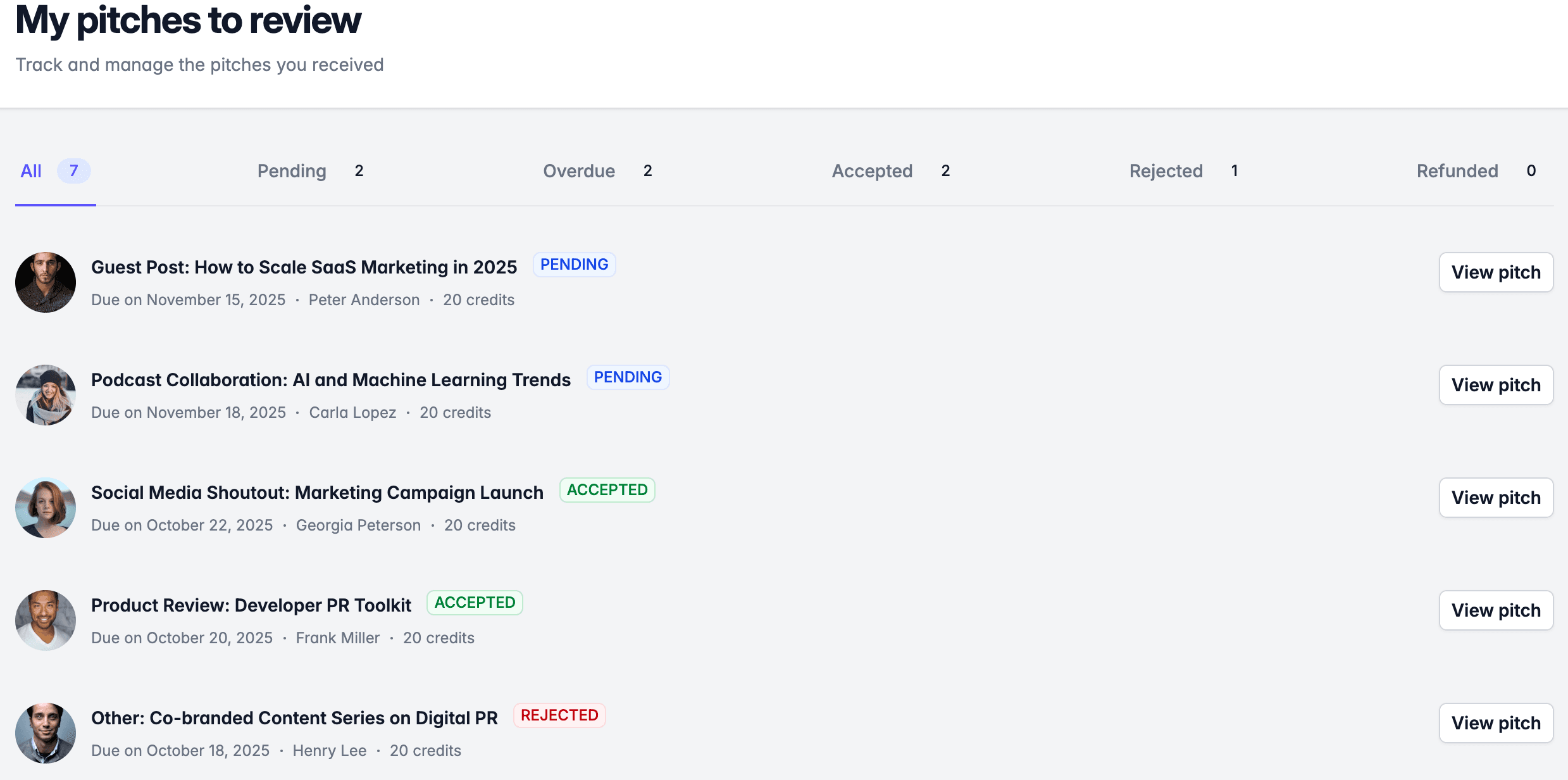Screen dimensions: 1568x780
Task: Click Georgia Peterson's avatar image
Action: click(x=46, y=508)
